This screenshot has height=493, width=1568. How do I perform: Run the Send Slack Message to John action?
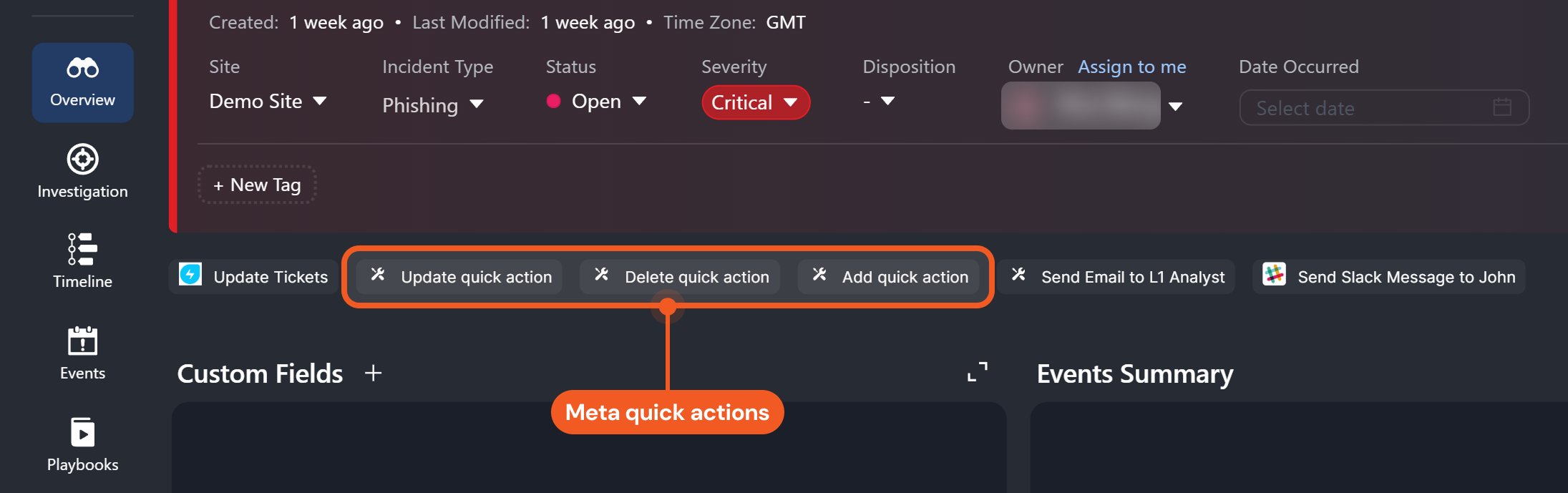(1388, 277)
